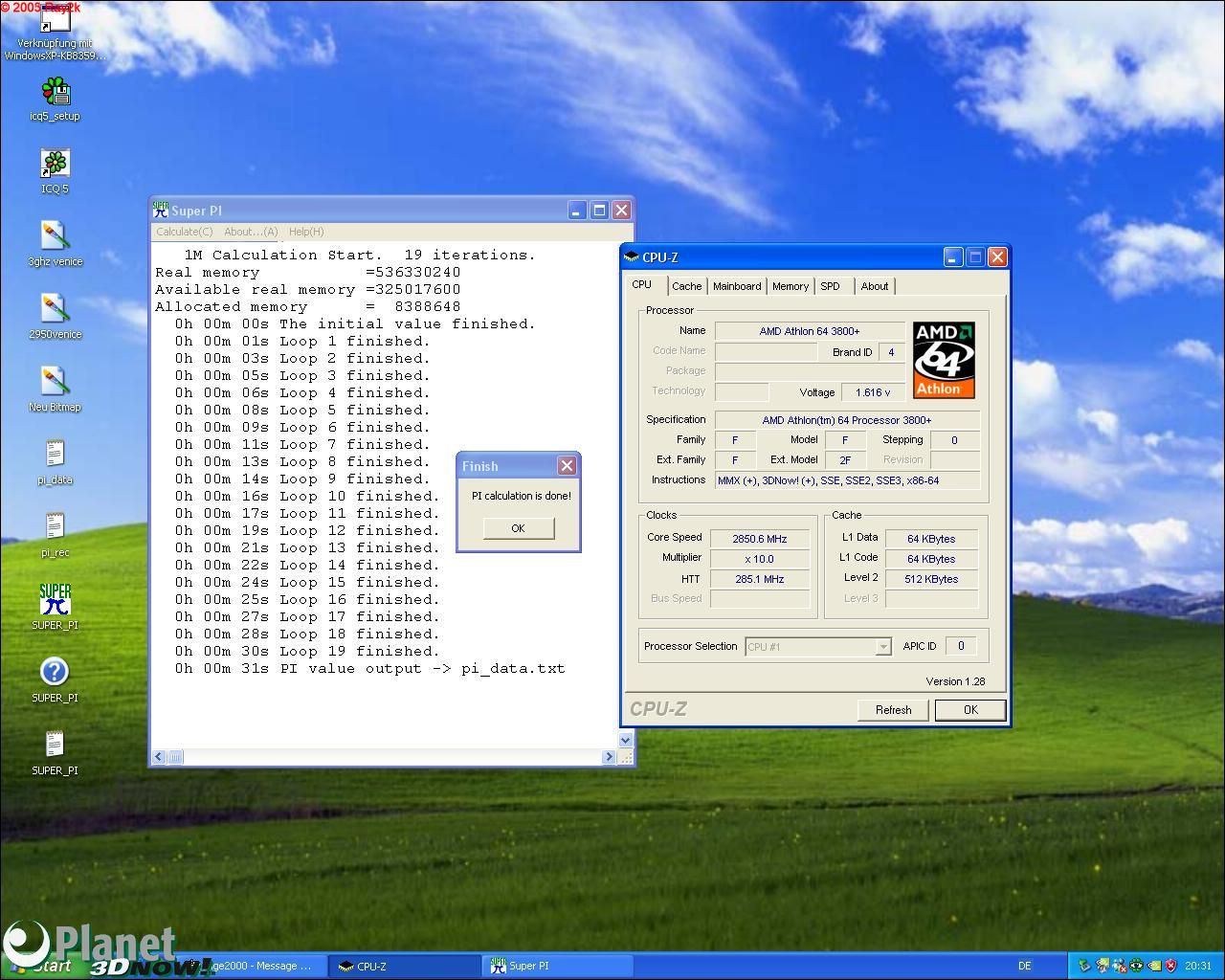Switch to the SPD tab in CPU-Z
The height and width of the screenshot is (980, 1225).
[x=830, y=286]
